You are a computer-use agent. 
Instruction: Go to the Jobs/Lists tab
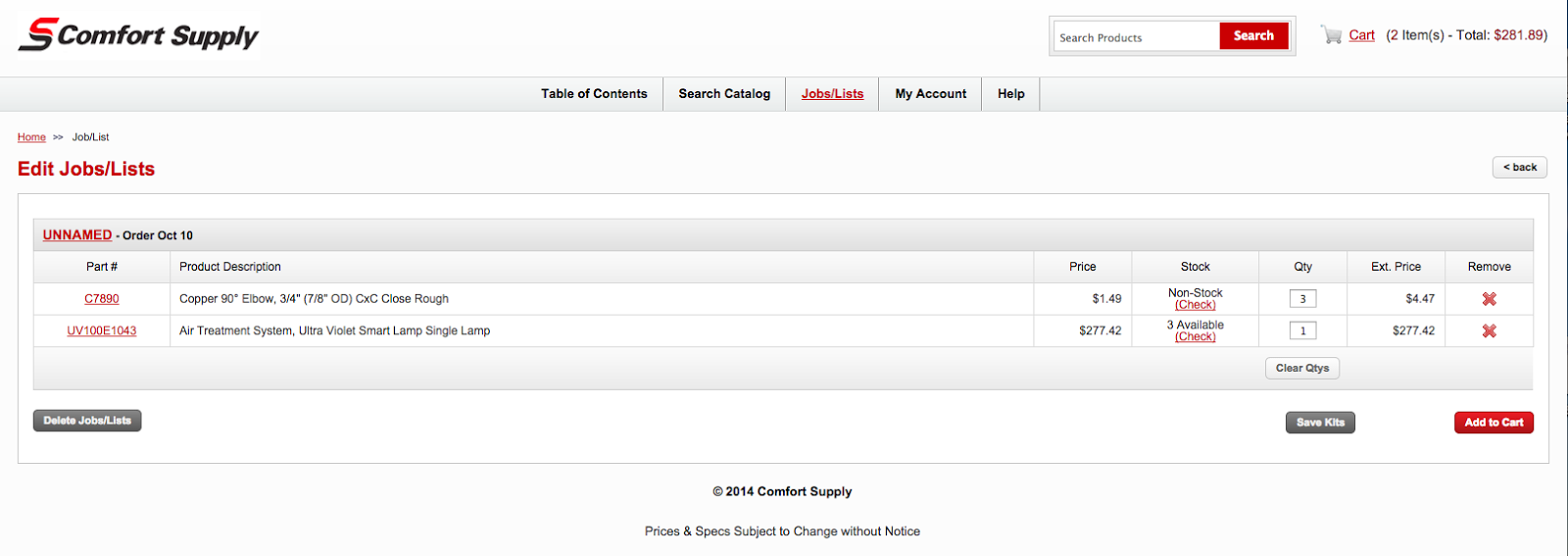(x=832, y=94)
